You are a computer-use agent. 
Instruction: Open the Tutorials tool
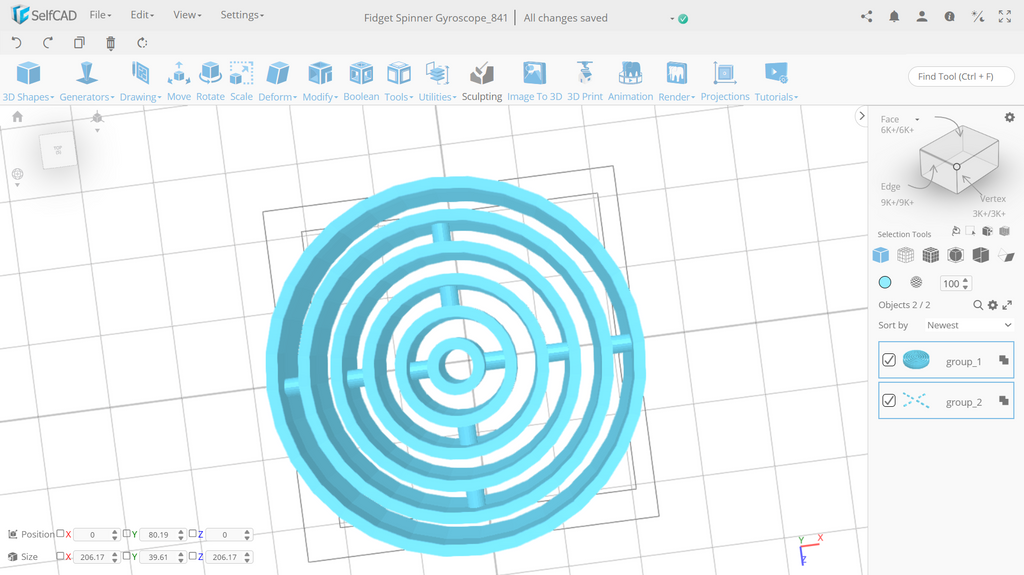pyautogui.click(x=776, y=81)
